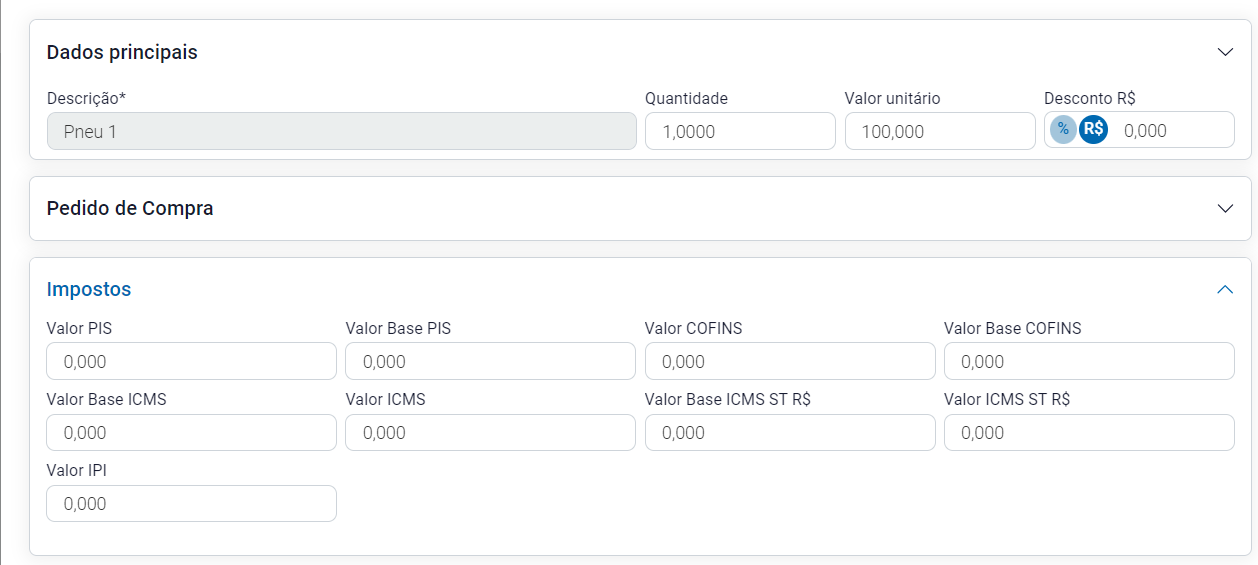Focus the Quantidade input field
The image size is (1258, 565).
[739, 131]
